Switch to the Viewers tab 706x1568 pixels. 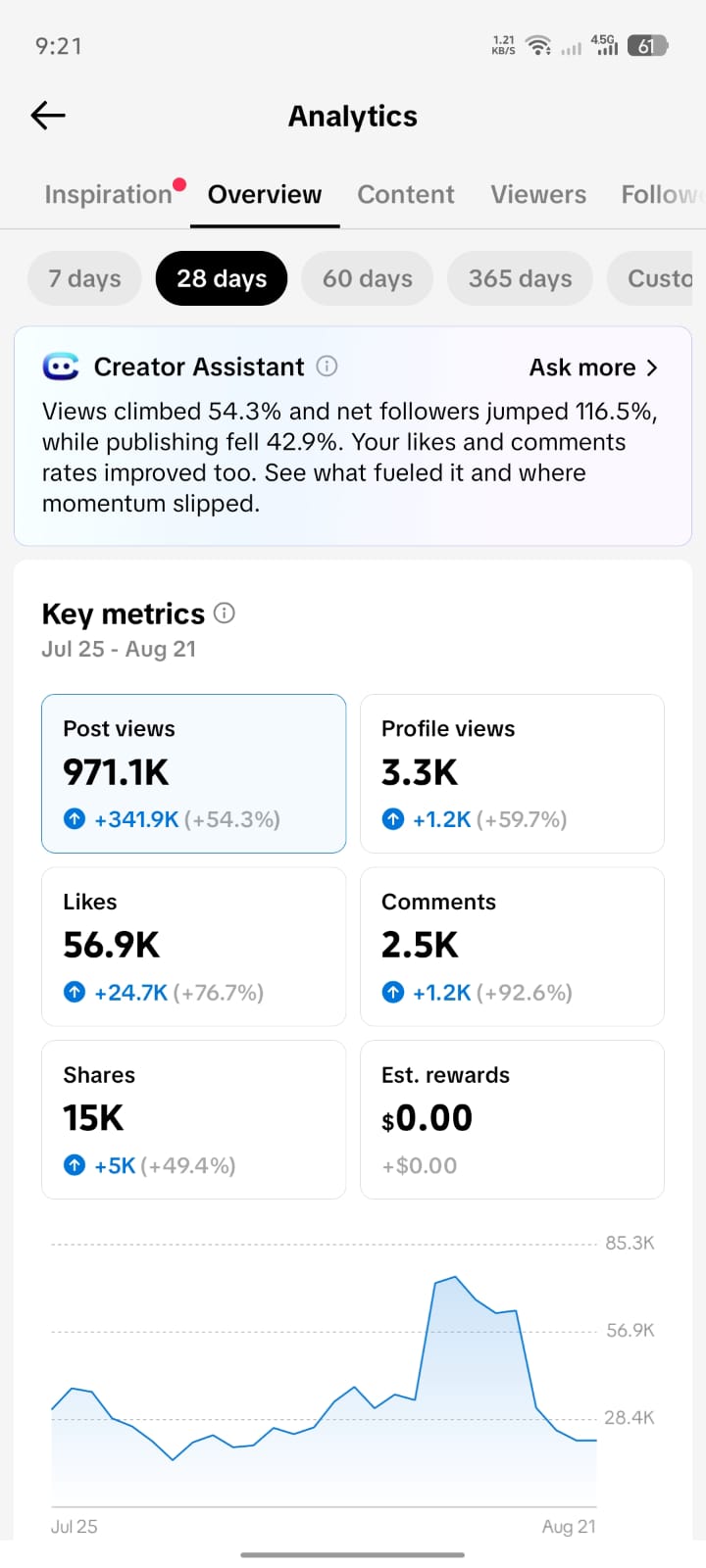[538, 194]
